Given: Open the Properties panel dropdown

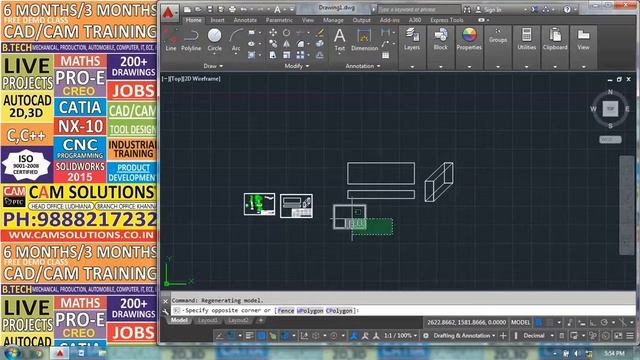Looking at the screenshot, I should 469,67.
